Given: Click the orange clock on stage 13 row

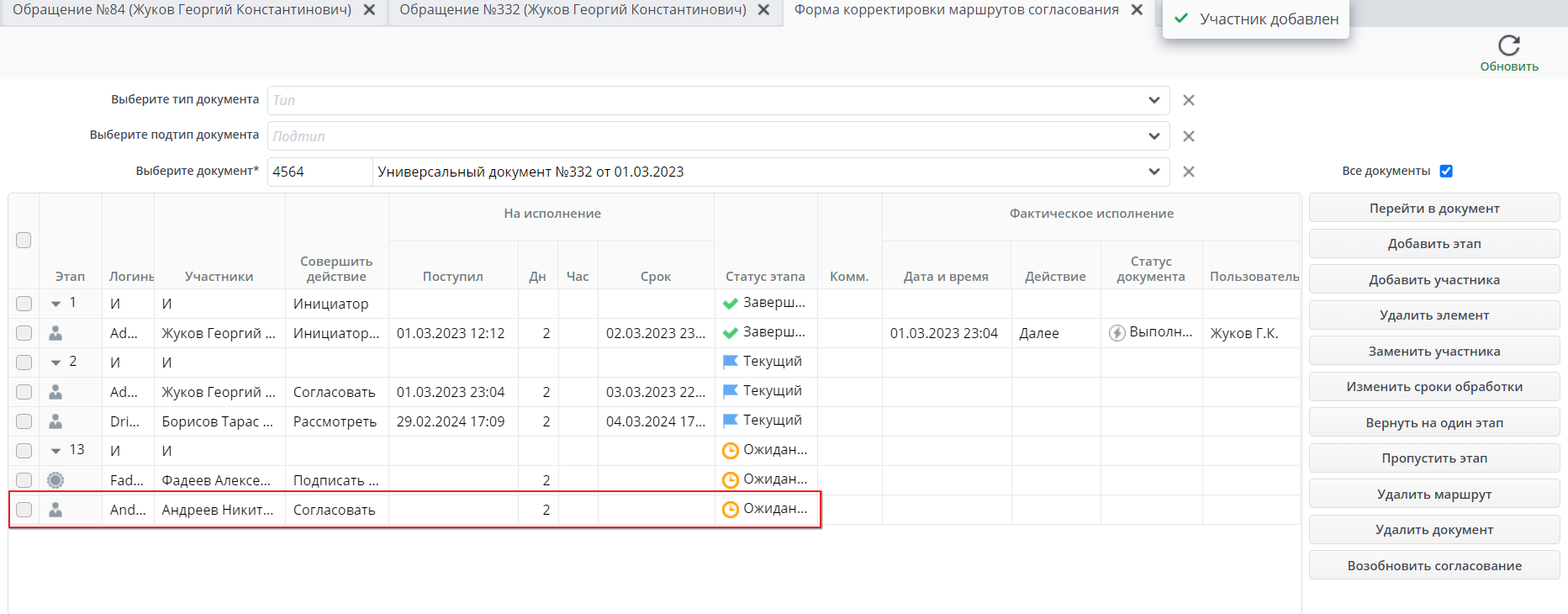Looking at the screenshot, I should (731, 451).
